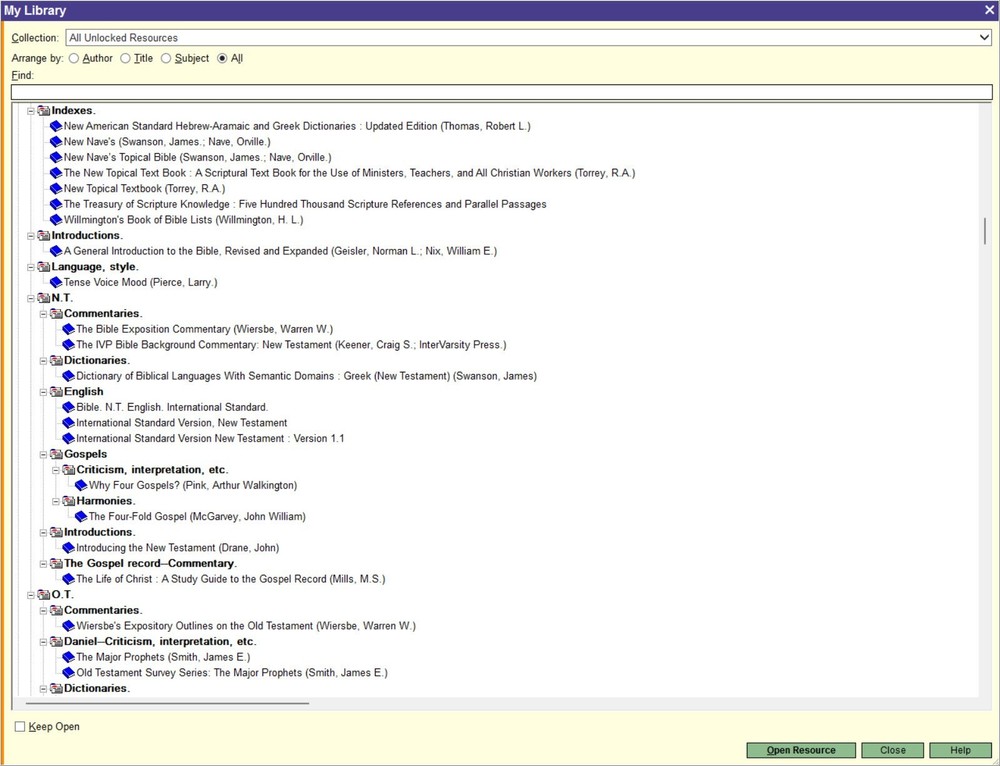
Task: Click book icon for The Major Prophets
Action: pos(68,658)
